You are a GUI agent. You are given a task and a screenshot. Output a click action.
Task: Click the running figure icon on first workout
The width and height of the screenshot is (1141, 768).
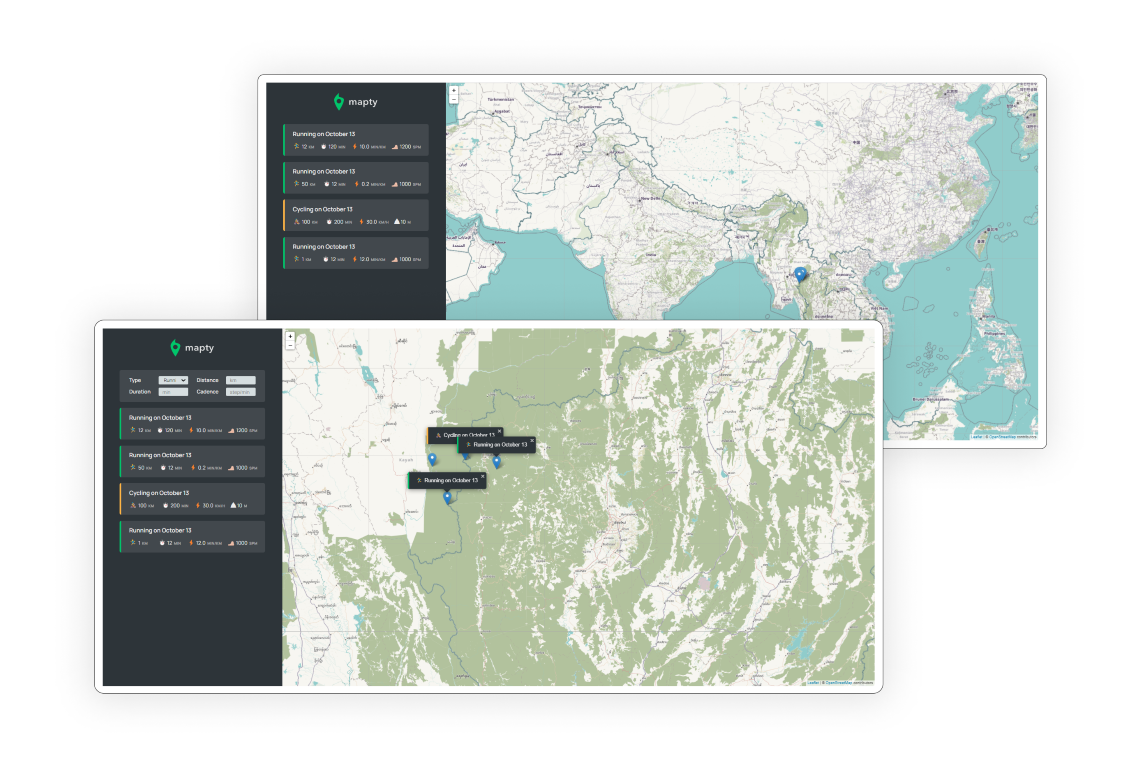coord(132,430)
